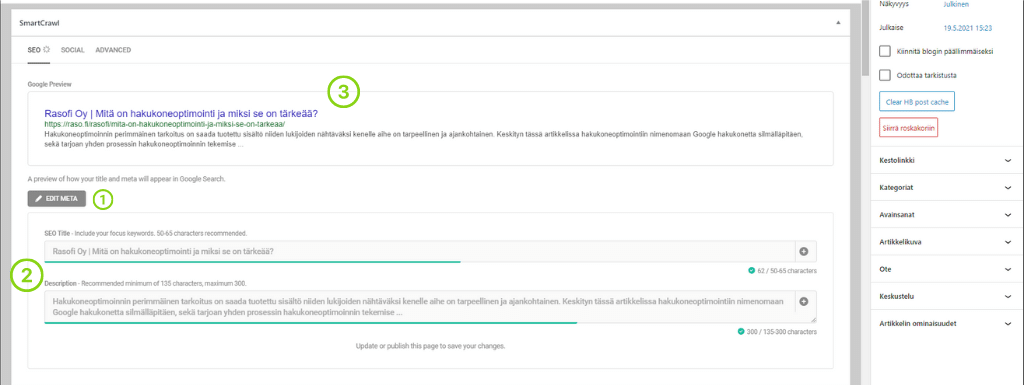Click the SEO Title green check icon
Screen dimensions: 1024x385
752,270
